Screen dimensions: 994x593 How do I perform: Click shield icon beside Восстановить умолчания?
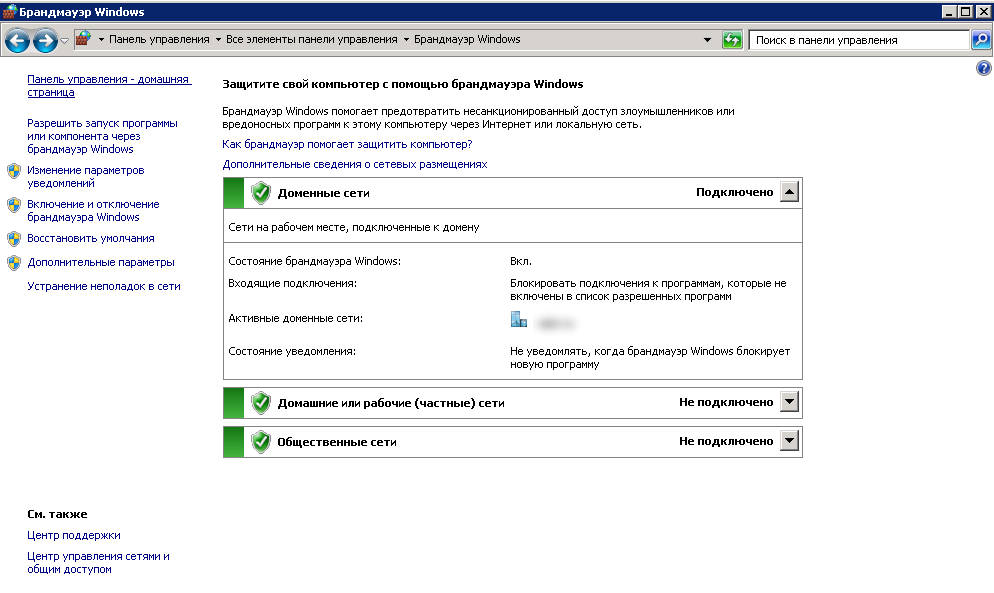(14, 239)
